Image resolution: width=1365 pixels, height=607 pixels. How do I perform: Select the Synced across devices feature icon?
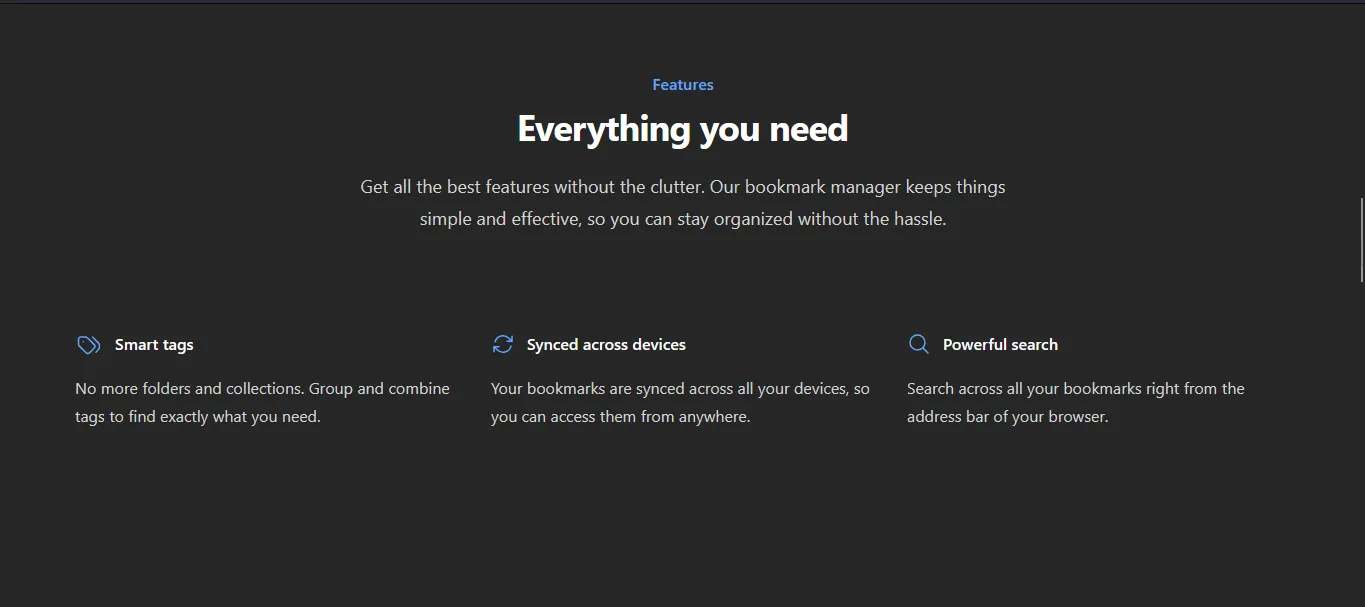click(503, 343)
